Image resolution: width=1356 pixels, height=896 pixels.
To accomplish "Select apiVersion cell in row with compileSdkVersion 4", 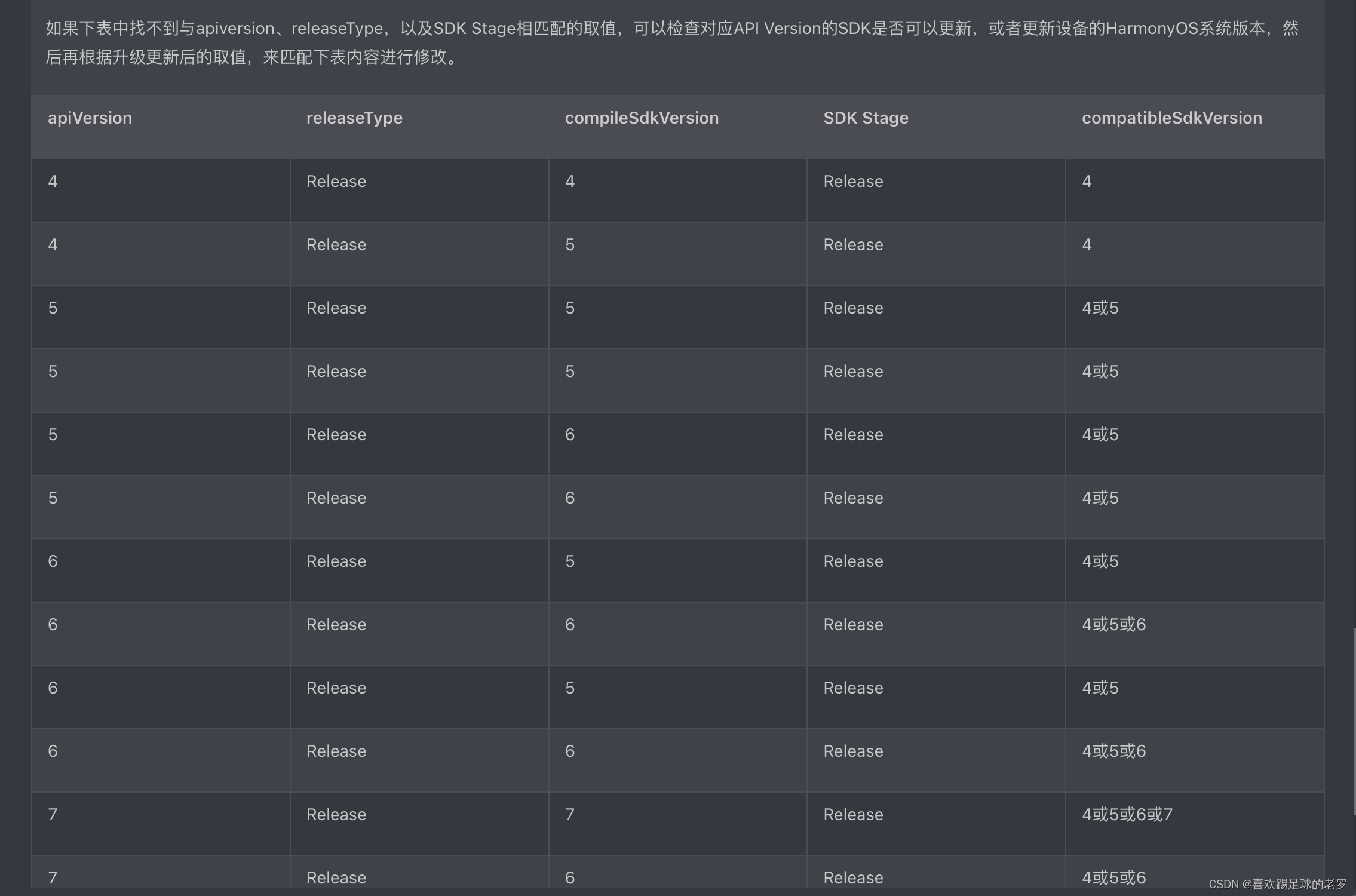I will tap(161, 191).
